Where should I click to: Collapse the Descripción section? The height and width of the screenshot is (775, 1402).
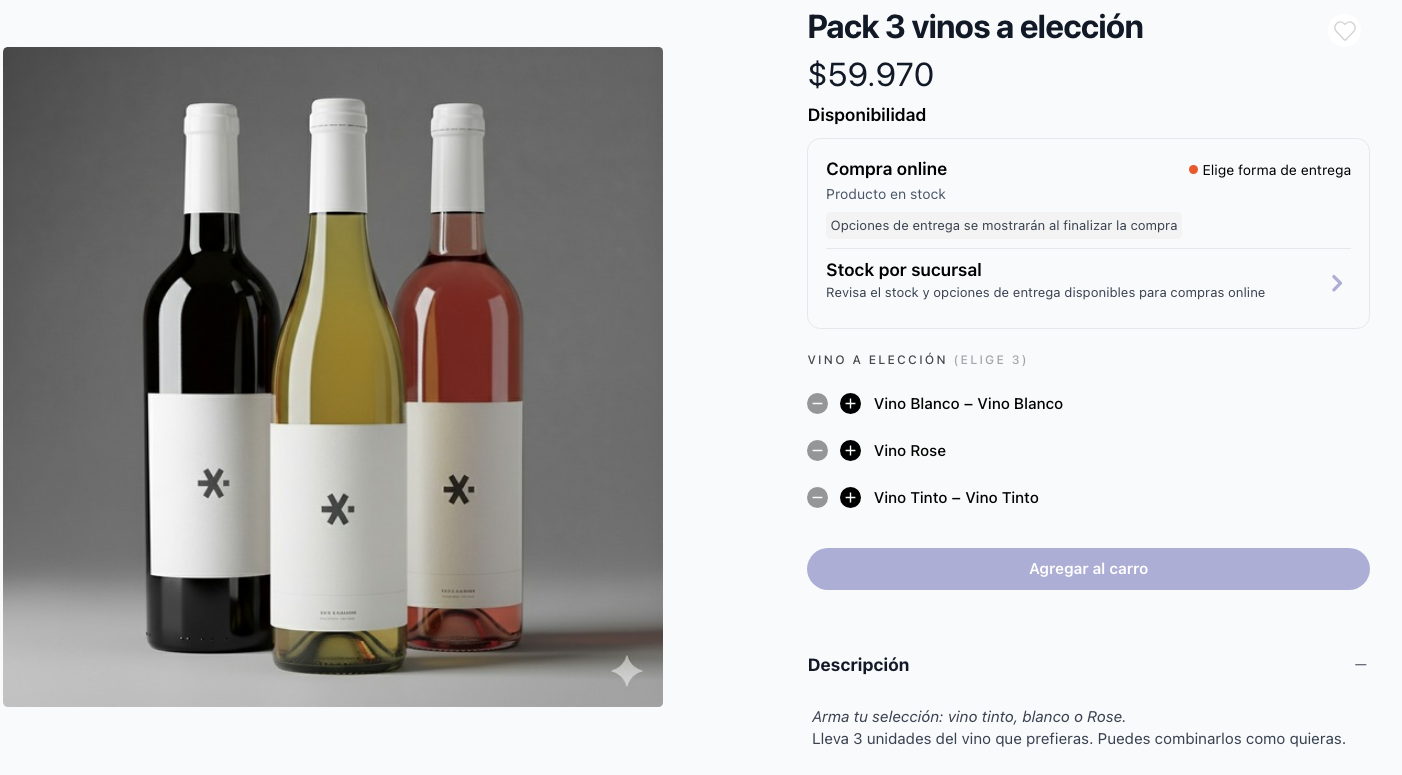[x=1360, y=665]
